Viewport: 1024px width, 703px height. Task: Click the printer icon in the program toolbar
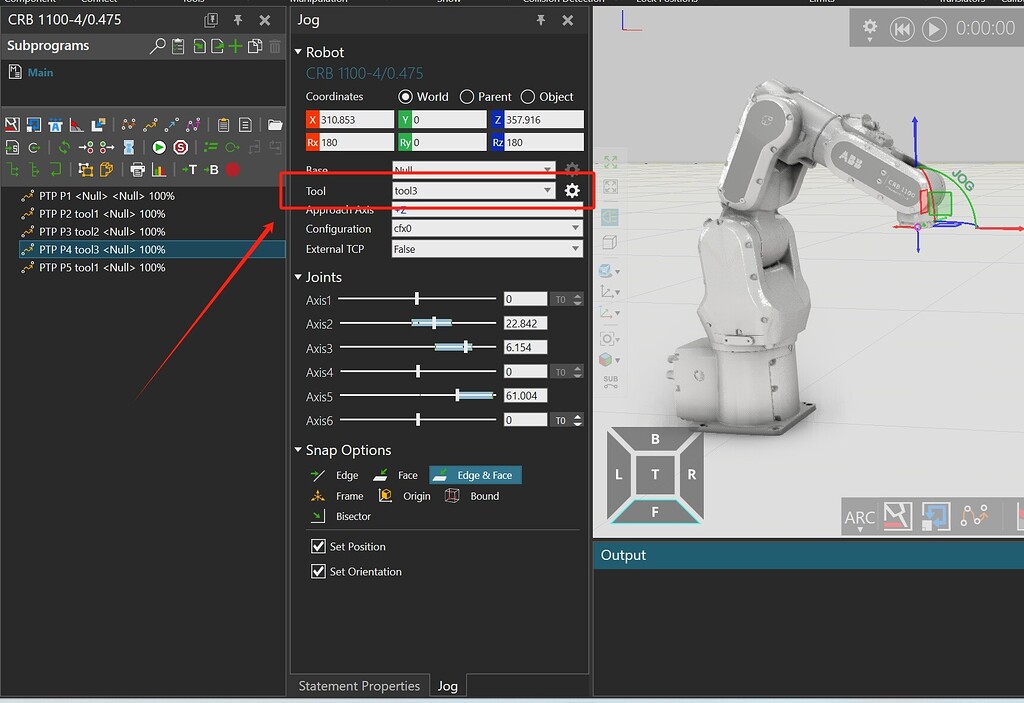[137, 169]
